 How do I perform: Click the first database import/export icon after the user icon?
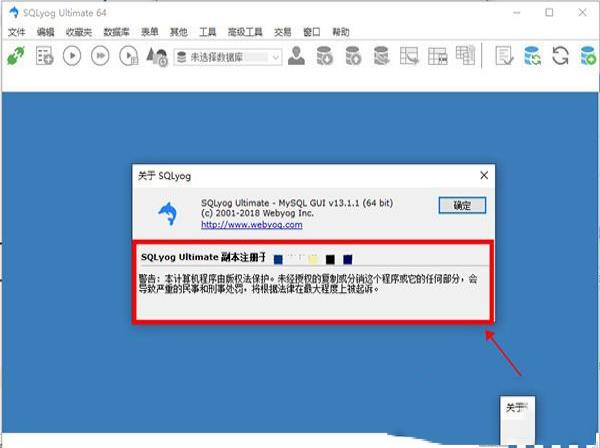coord(324,56)
